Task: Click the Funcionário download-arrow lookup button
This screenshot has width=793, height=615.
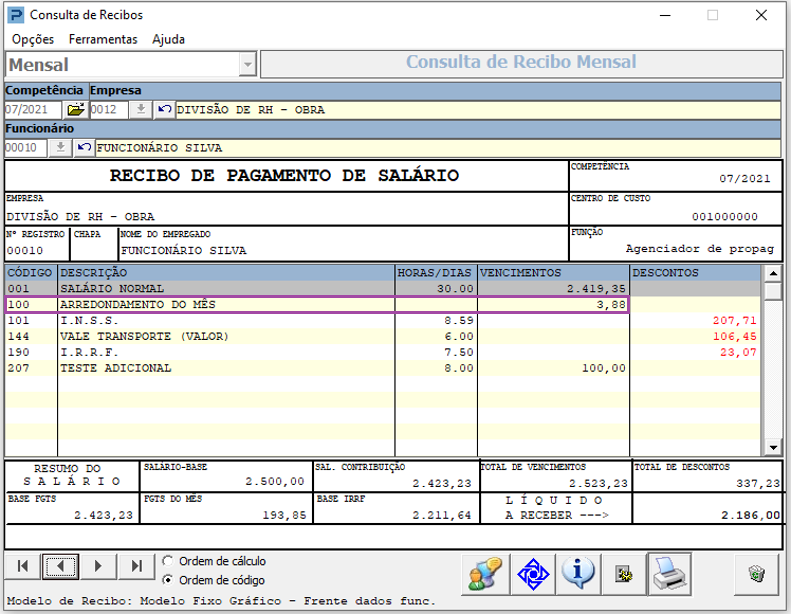Action: click(60, 148)
